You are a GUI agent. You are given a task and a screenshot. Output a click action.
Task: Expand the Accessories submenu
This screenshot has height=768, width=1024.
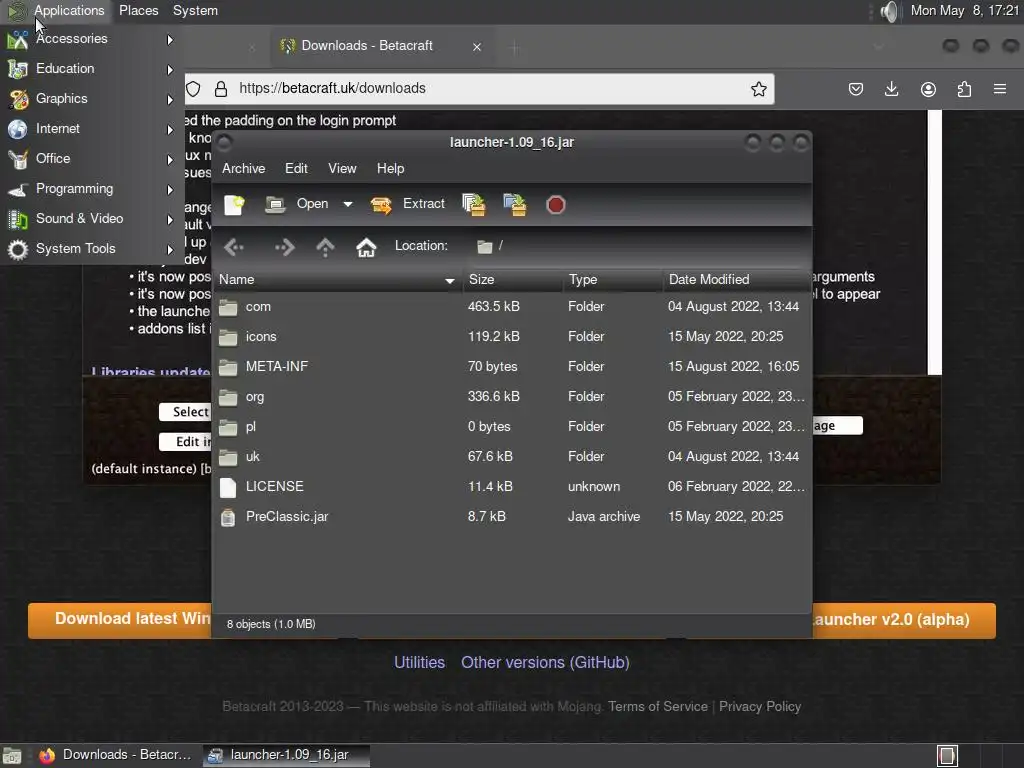point(91,39)
